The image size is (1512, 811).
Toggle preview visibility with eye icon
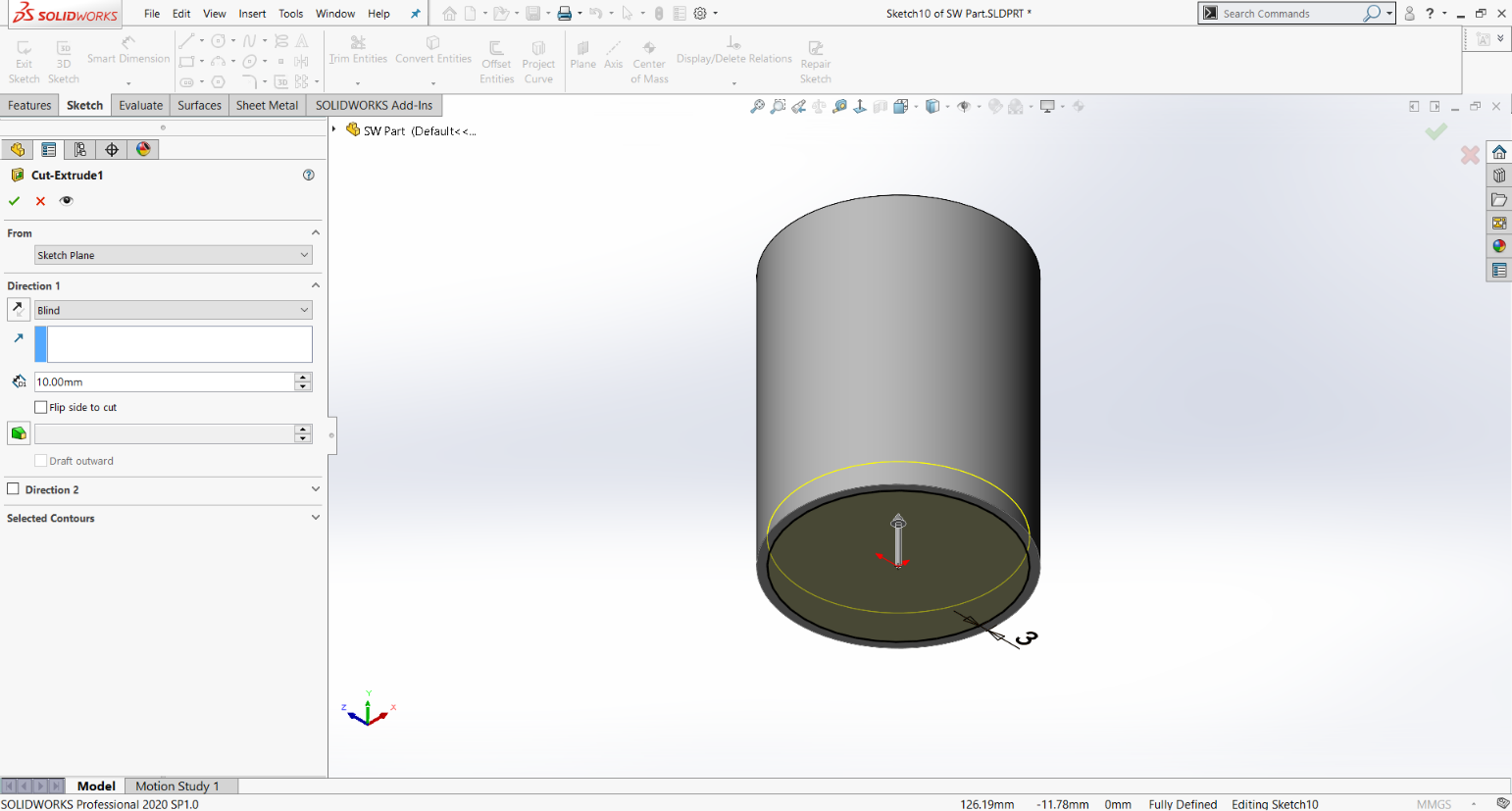[66, 200]
